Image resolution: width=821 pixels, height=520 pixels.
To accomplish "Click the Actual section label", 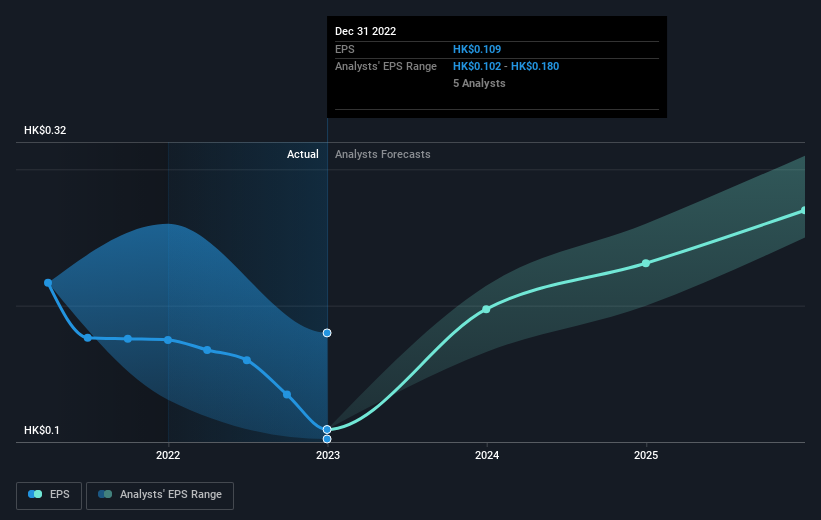I will click(303, 154).
